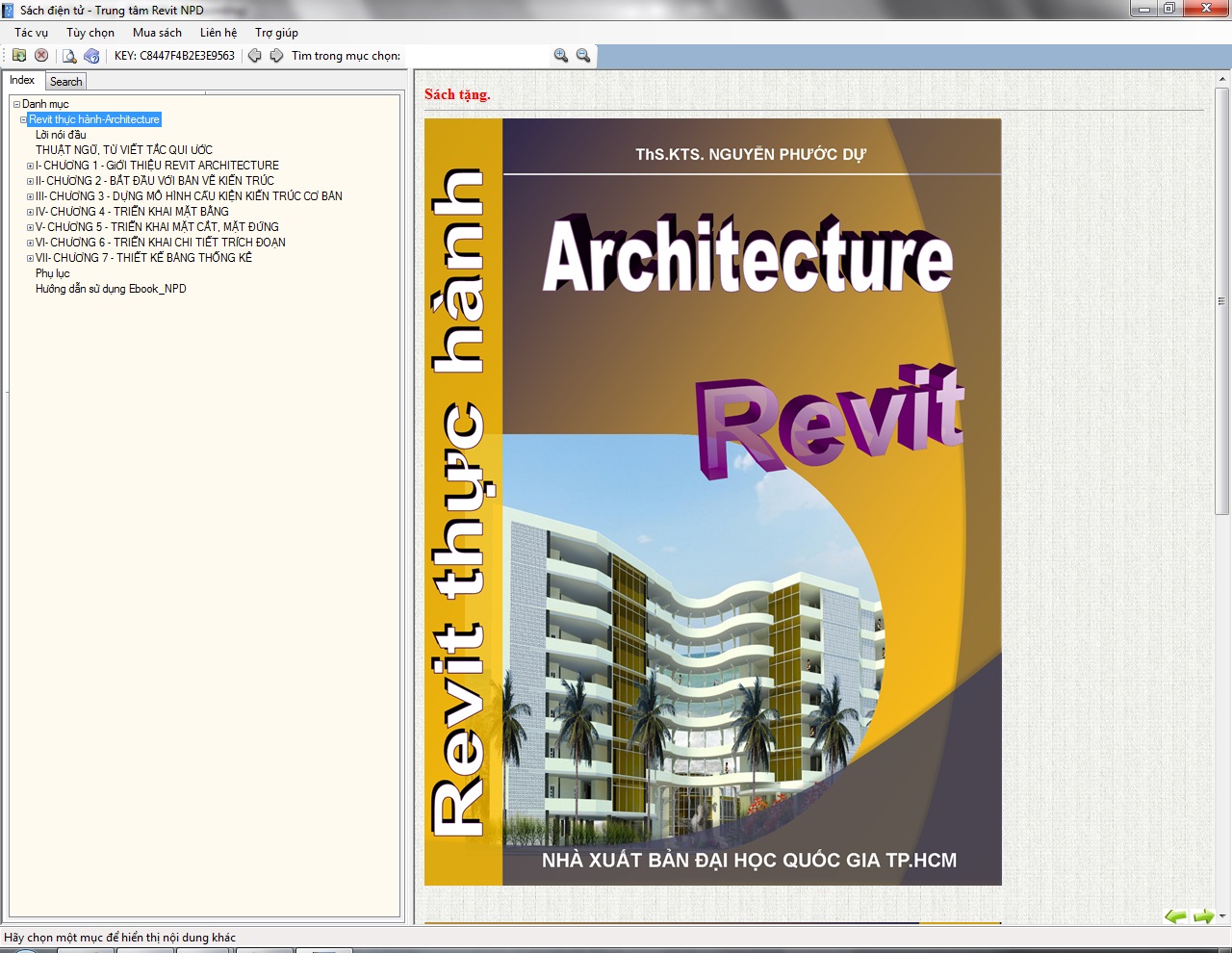Image resolution: width=1232 pixels, height=953 pixels.
Task: Click the blue book help toolbar icon
Action: click(x=91, y=56)
